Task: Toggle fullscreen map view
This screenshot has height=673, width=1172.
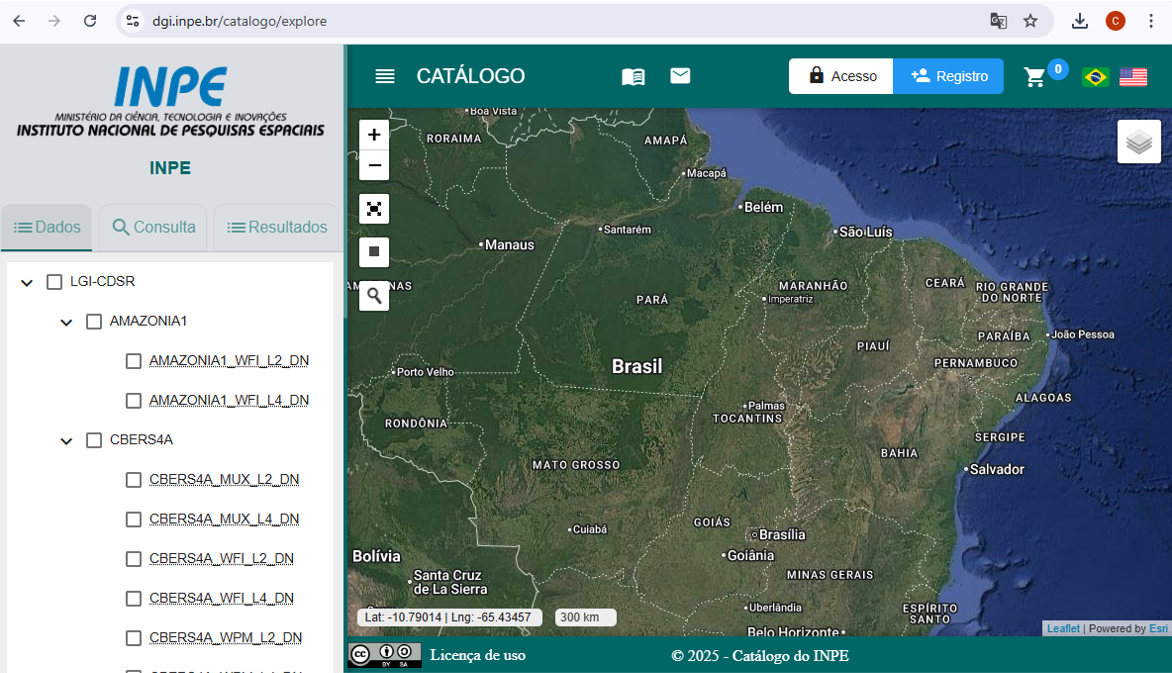Action: tap(374, 209)
